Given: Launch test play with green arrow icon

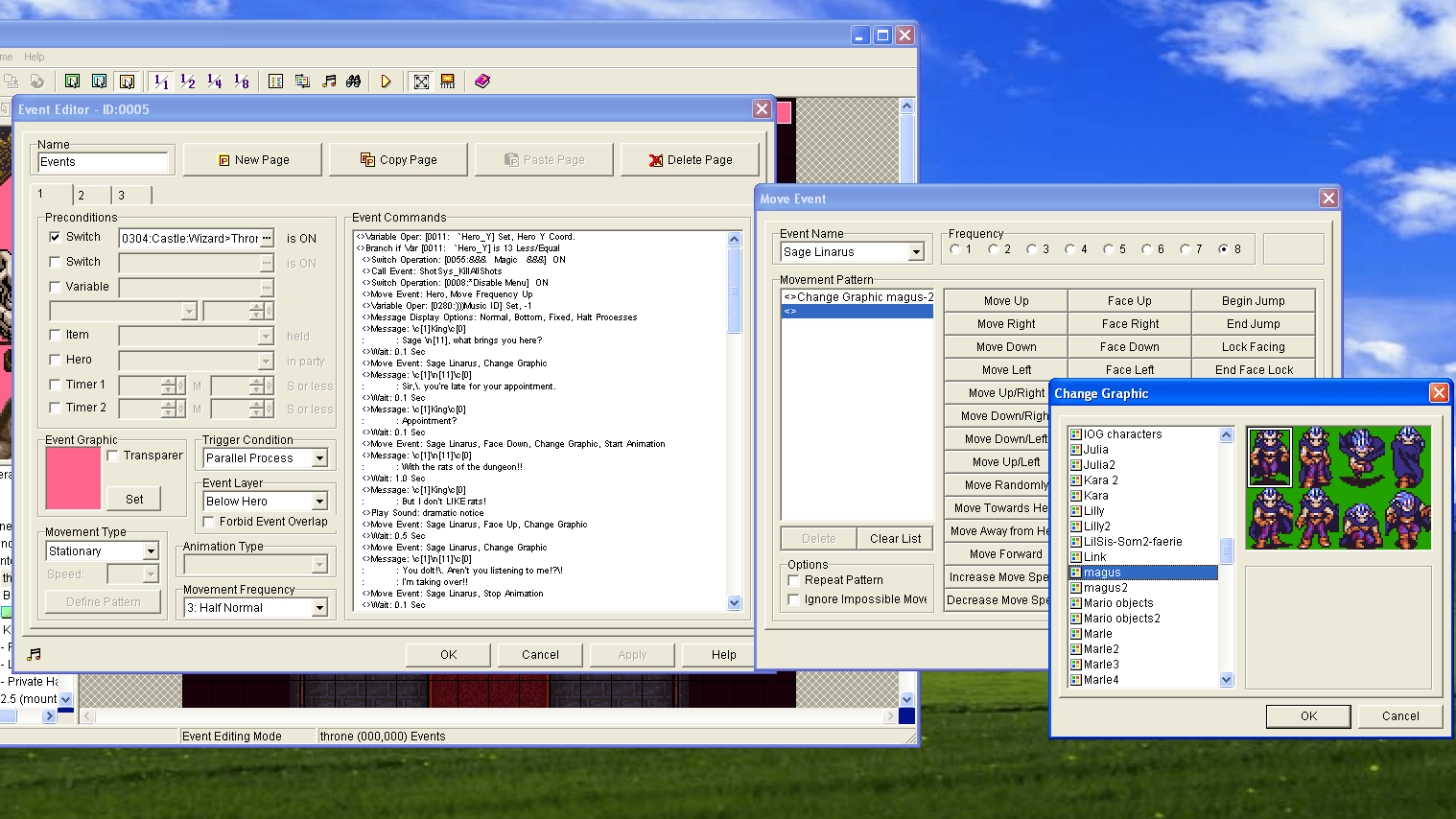Looking at the screenshot, I should coord(387,82).
